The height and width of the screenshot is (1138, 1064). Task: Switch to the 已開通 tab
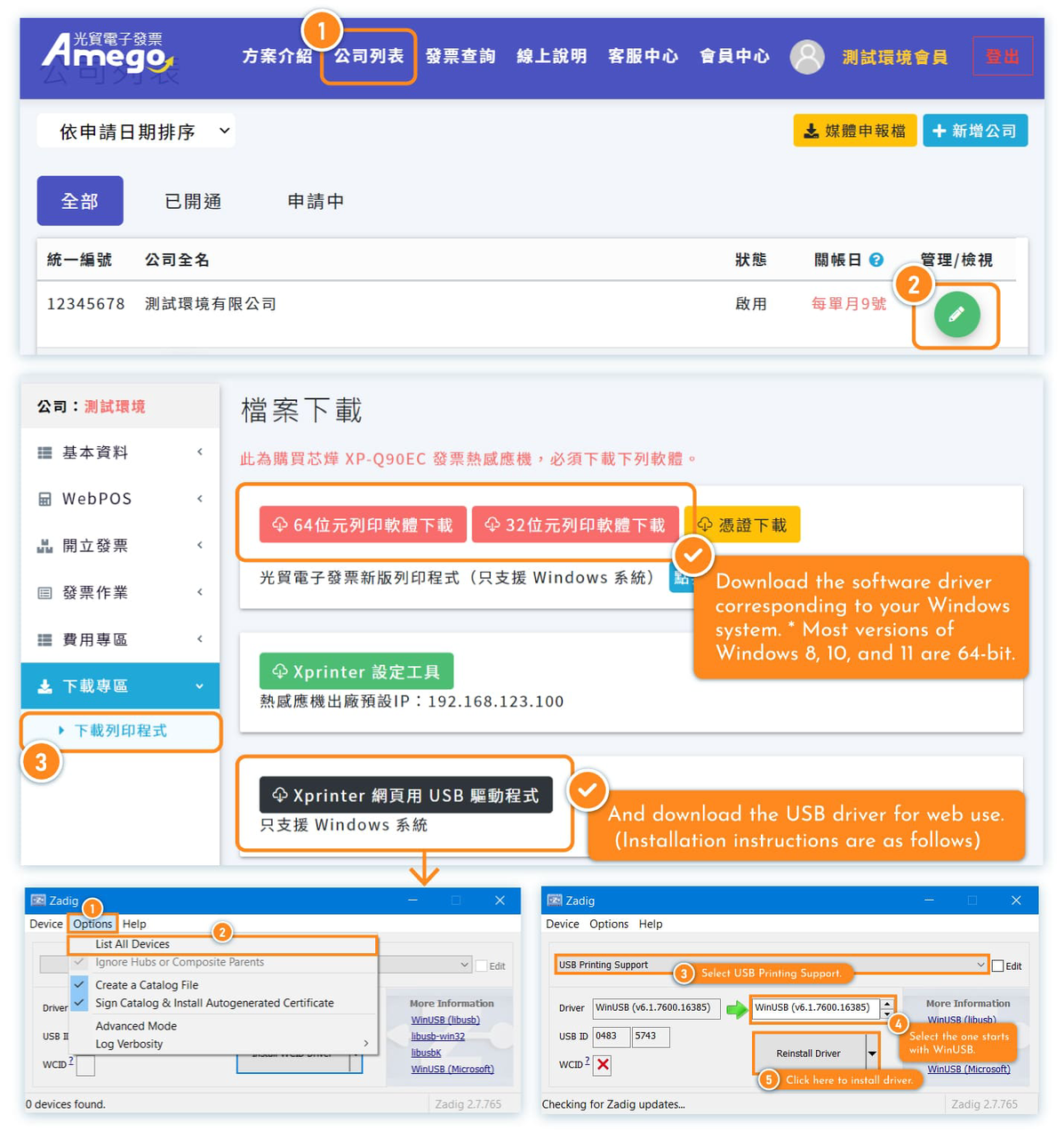tap(193, 202)
